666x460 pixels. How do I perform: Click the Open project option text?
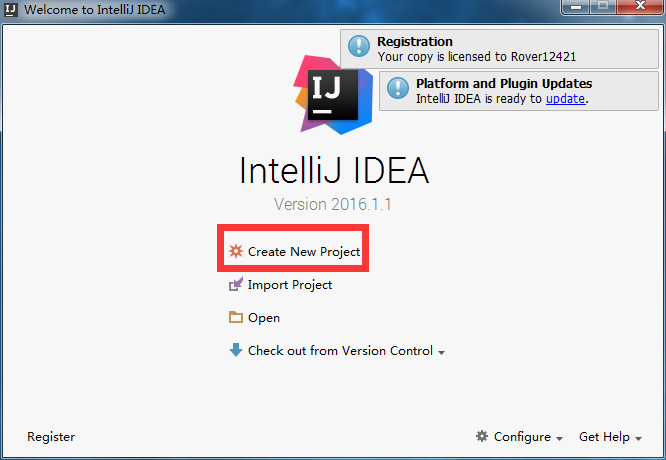pos(264,318)
